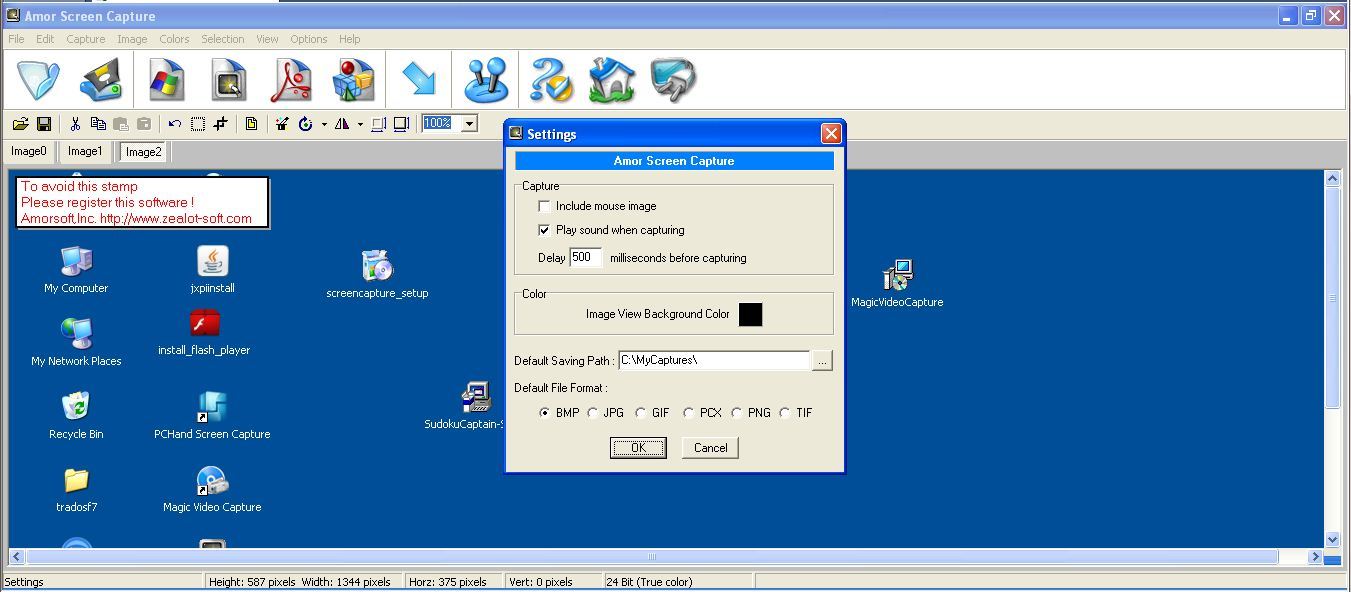Open the Help menu
Viewport: 1351px width, 592px height.
point(350,39)
